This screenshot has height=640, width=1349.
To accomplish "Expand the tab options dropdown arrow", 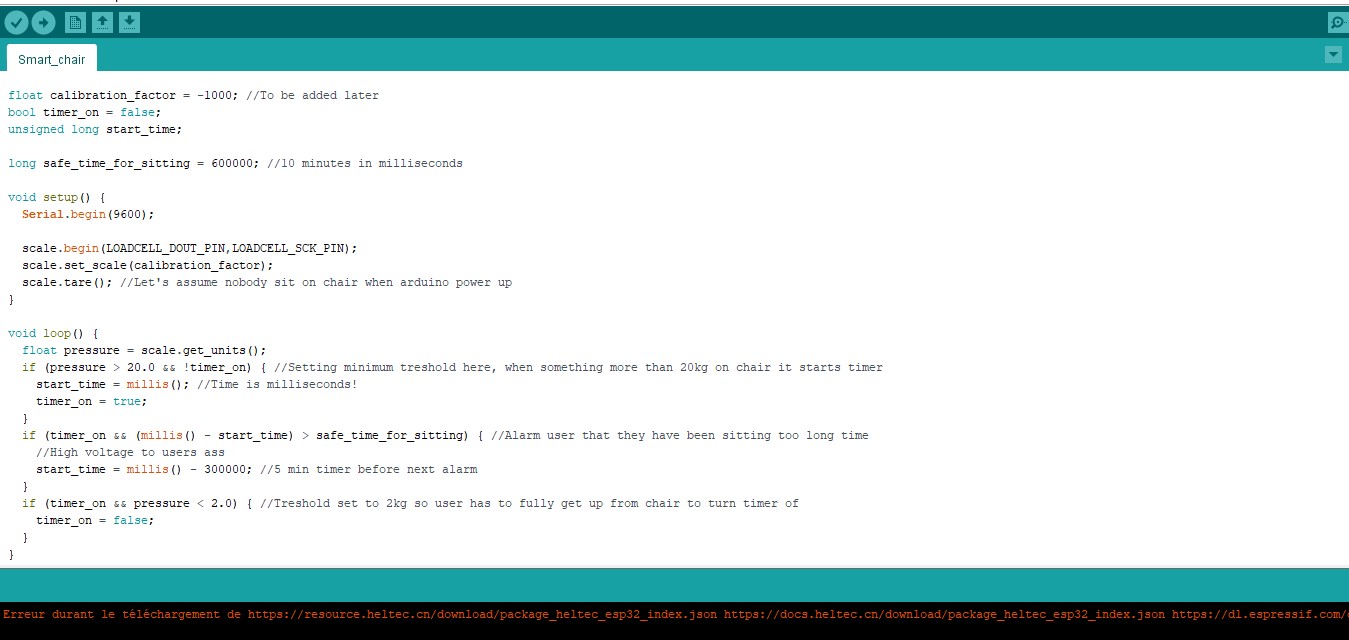I will [x=1333, y=55].
